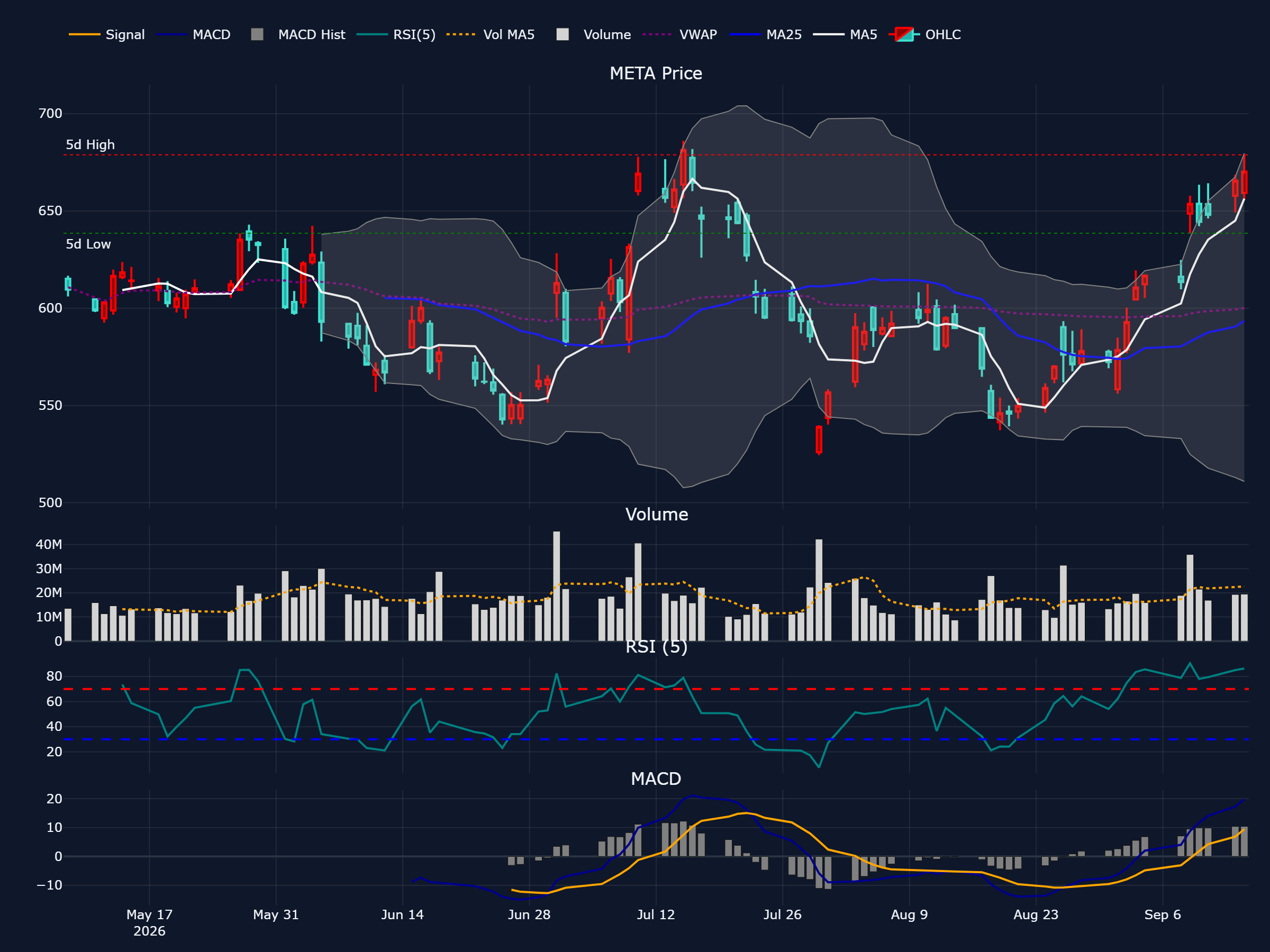The width and height of the screenshot is (1270, 952).
Task: Click the 700 price axis label
Action: point(50,114)
